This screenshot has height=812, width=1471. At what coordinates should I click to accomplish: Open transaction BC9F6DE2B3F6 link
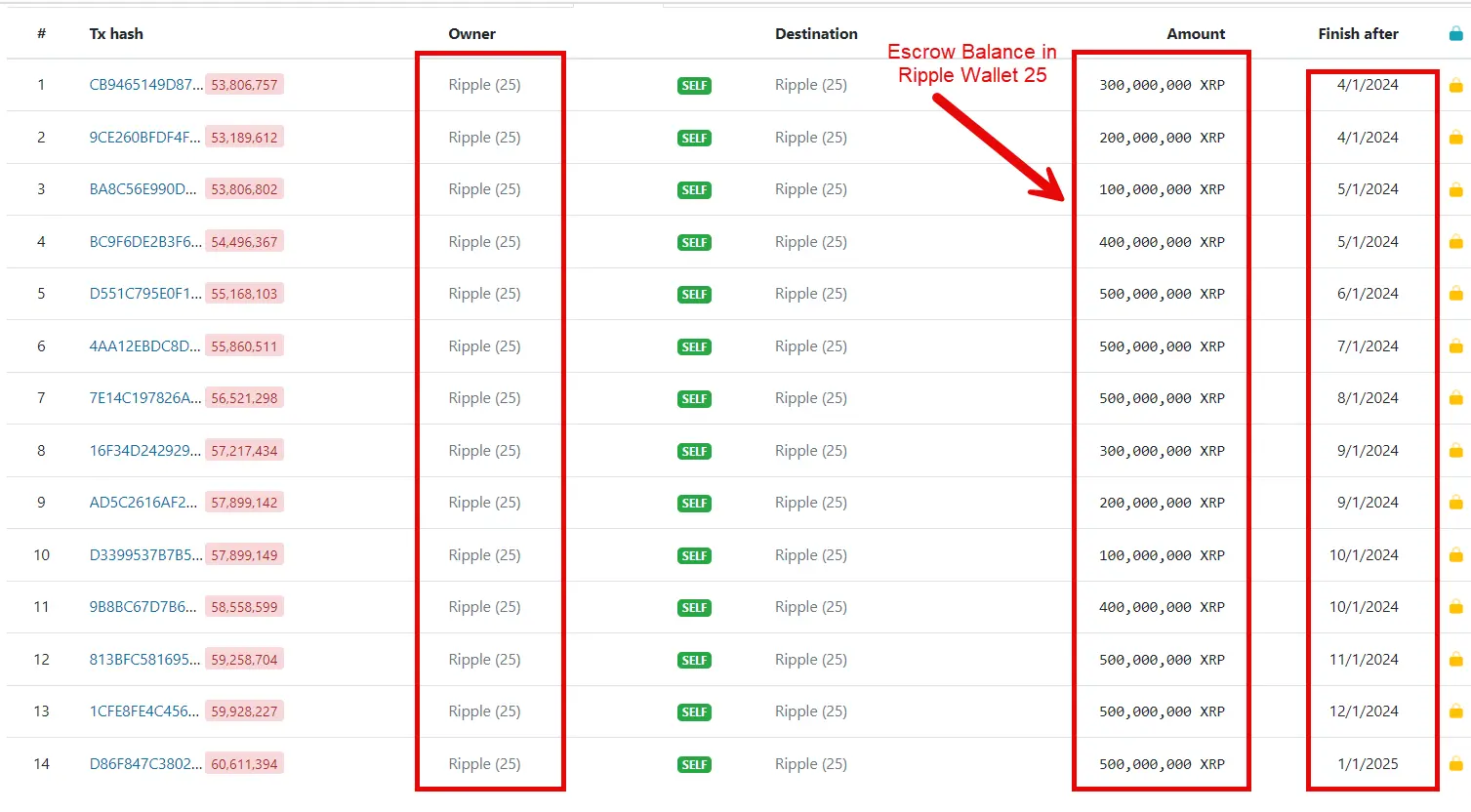(145, 242)
